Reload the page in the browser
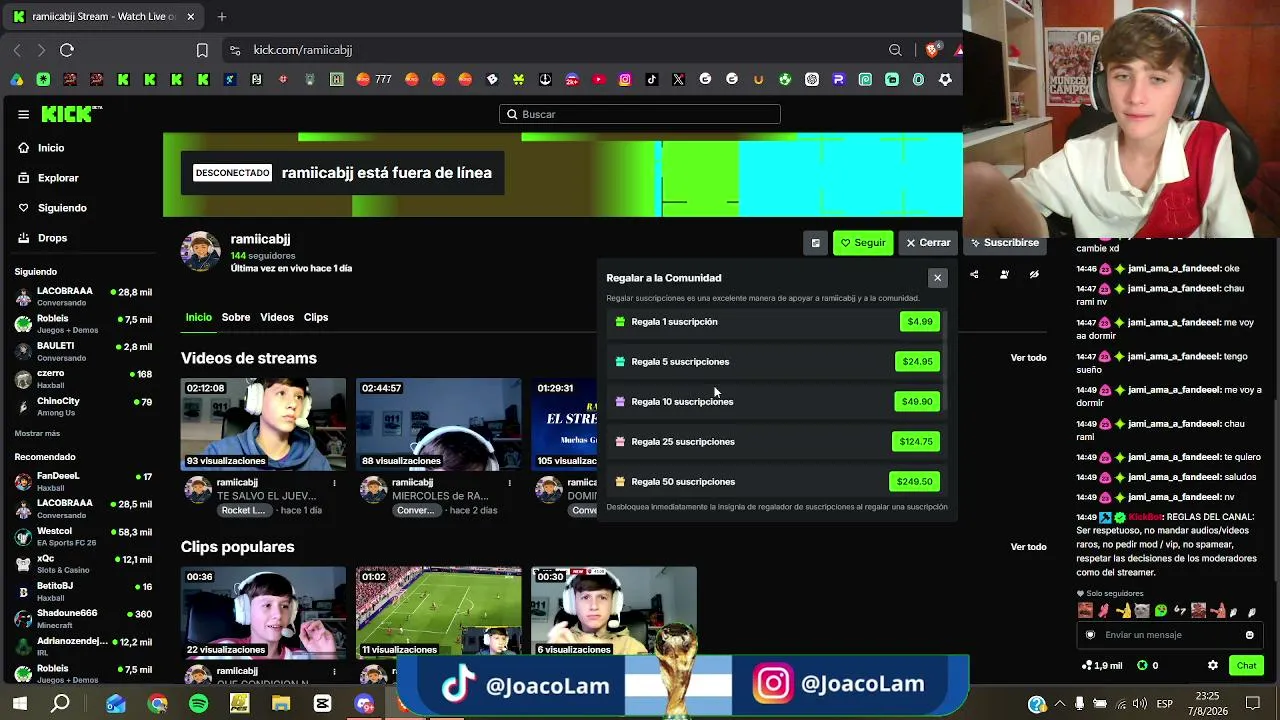1280x720 pixels. (x=67, y=50)
